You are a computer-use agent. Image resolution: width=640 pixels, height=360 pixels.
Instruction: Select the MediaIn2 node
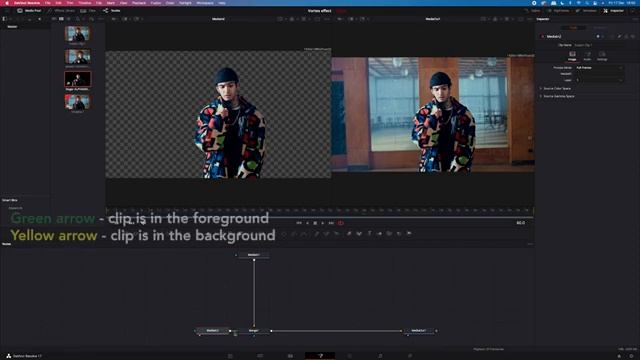(x=213, y=331)
